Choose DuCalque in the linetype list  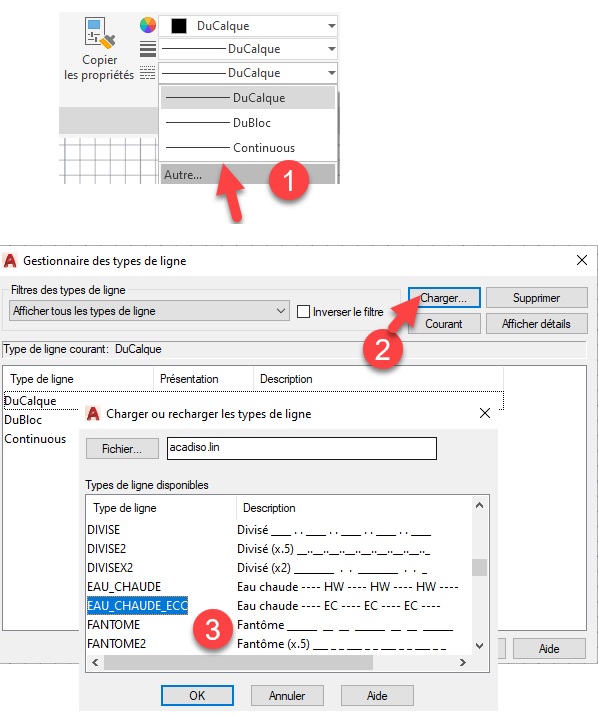pos(248,98)
